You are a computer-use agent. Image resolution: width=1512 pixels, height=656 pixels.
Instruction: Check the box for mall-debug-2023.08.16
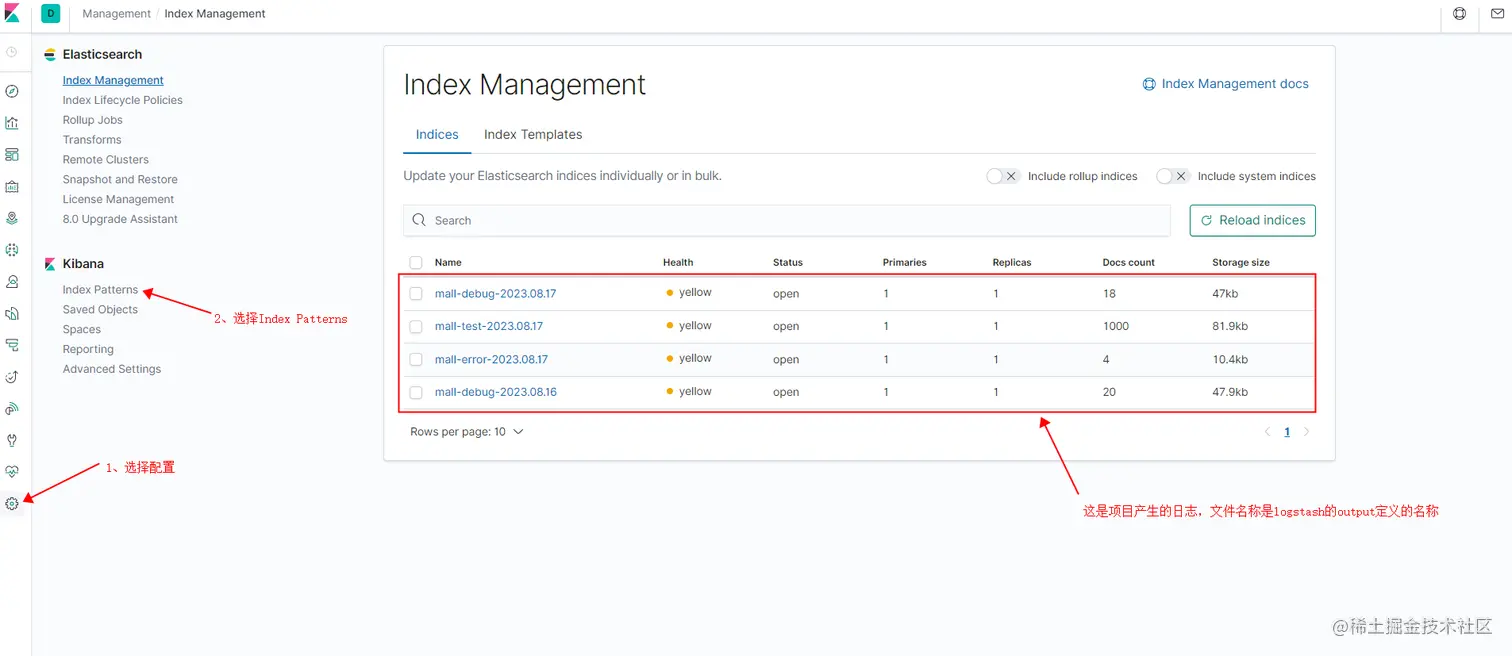coord(416,393)
